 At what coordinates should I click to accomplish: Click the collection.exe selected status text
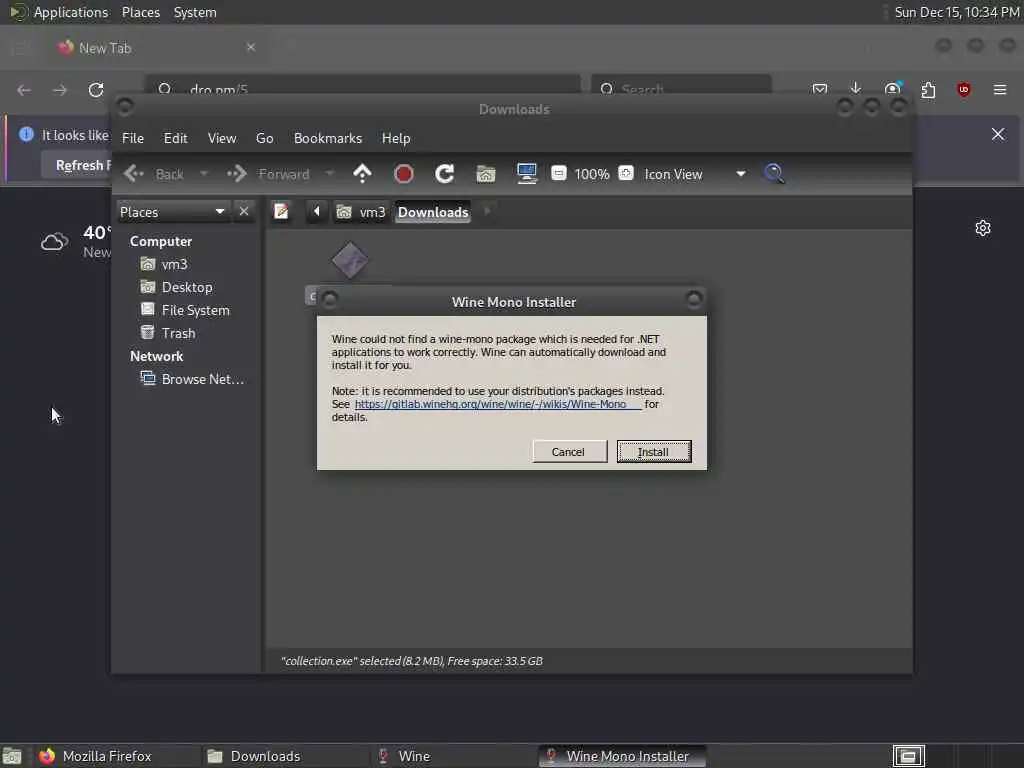point(411,661)
